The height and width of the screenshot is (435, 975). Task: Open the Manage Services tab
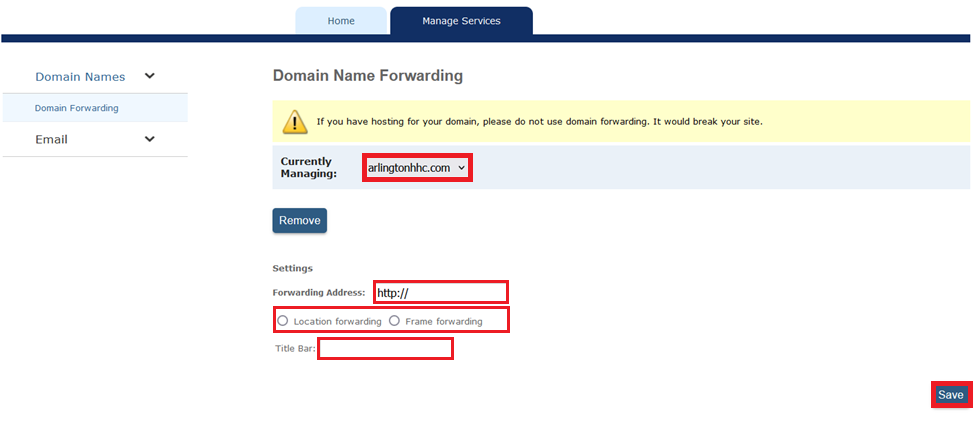tap(461, 21)
